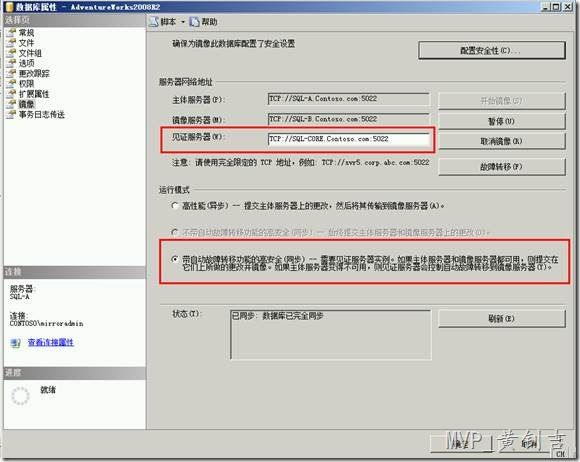Click the 文件组 page icon
The image size is (580, 462).
tap(11, 53)
